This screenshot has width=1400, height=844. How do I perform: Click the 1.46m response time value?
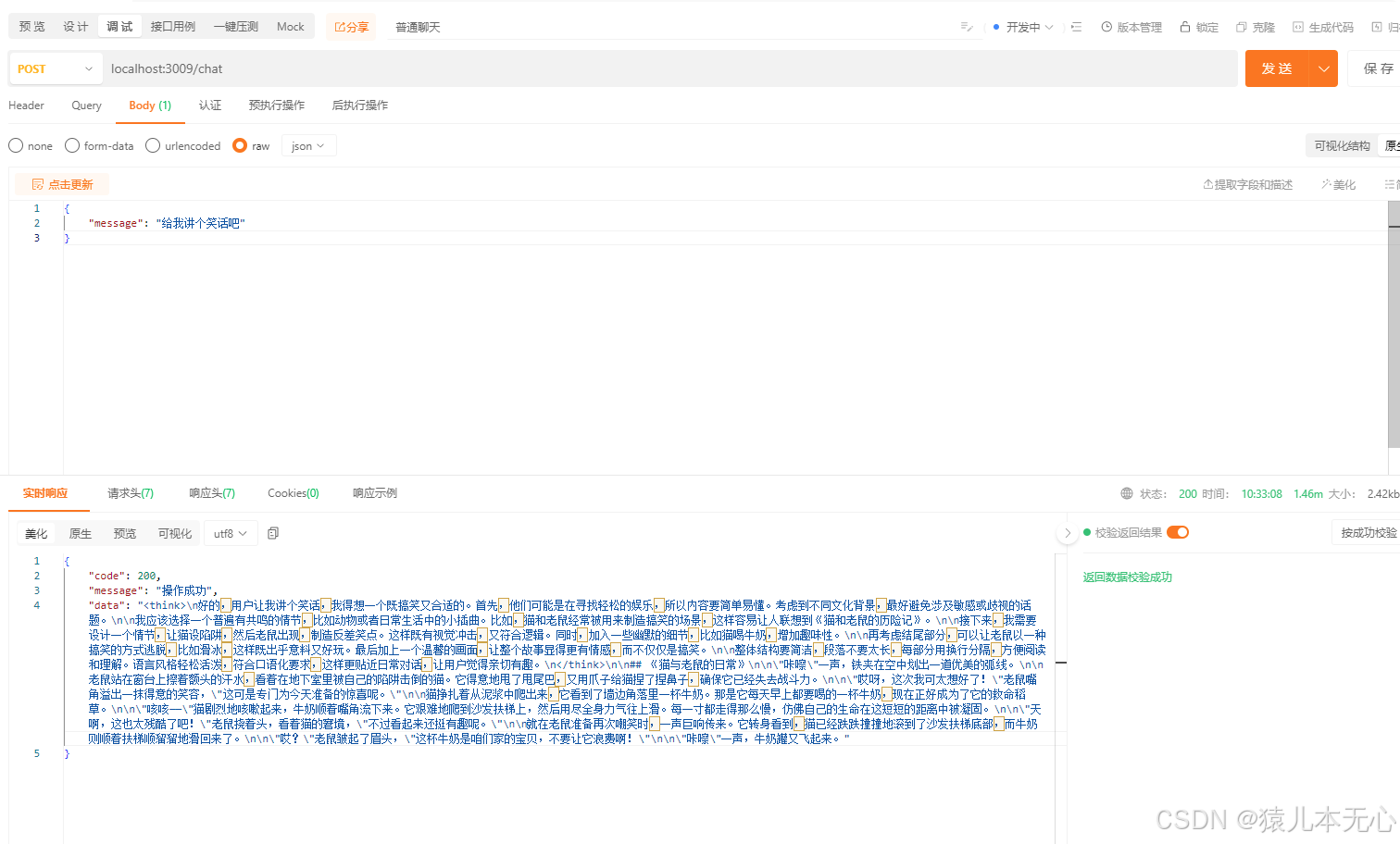(1308, 493)
